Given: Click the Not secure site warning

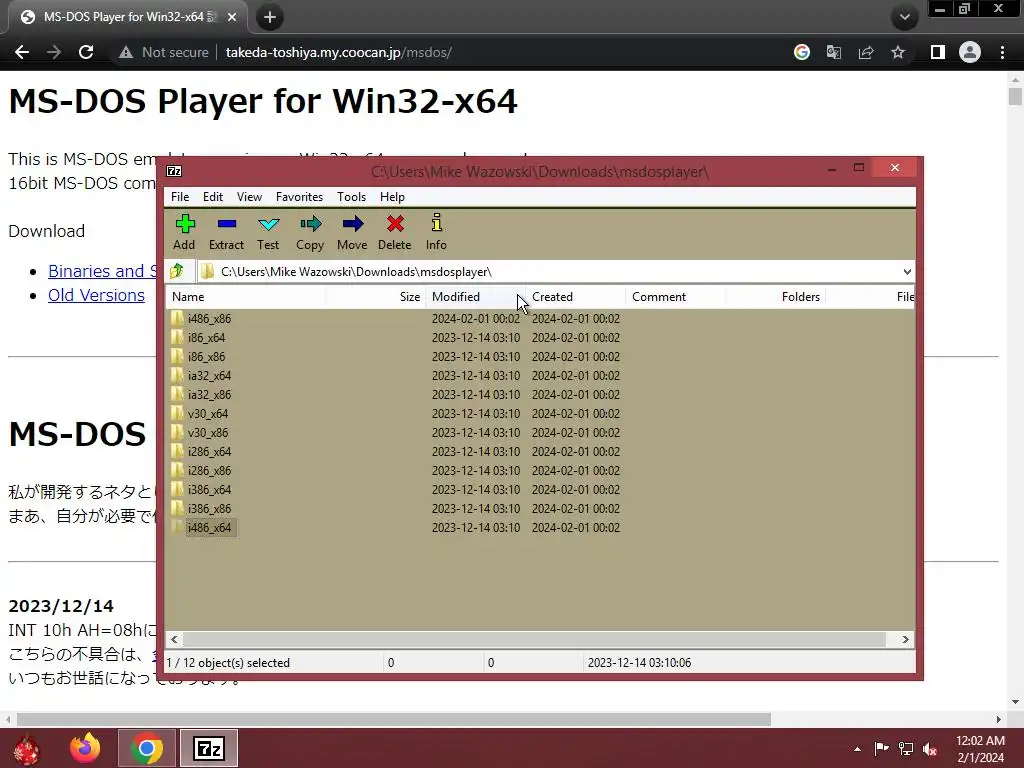Looking at the screenshot, I should (x=163, y=52).
